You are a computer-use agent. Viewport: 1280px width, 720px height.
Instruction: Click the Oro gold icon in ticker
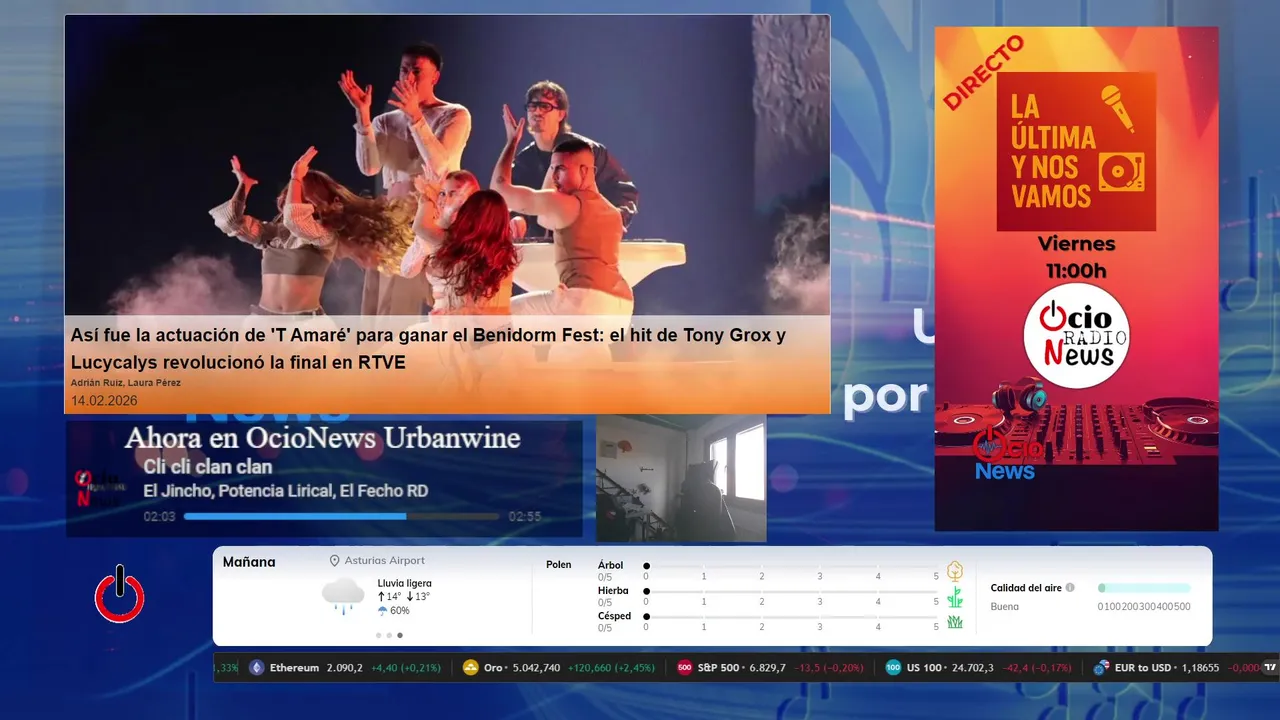[x=471, y=667]
